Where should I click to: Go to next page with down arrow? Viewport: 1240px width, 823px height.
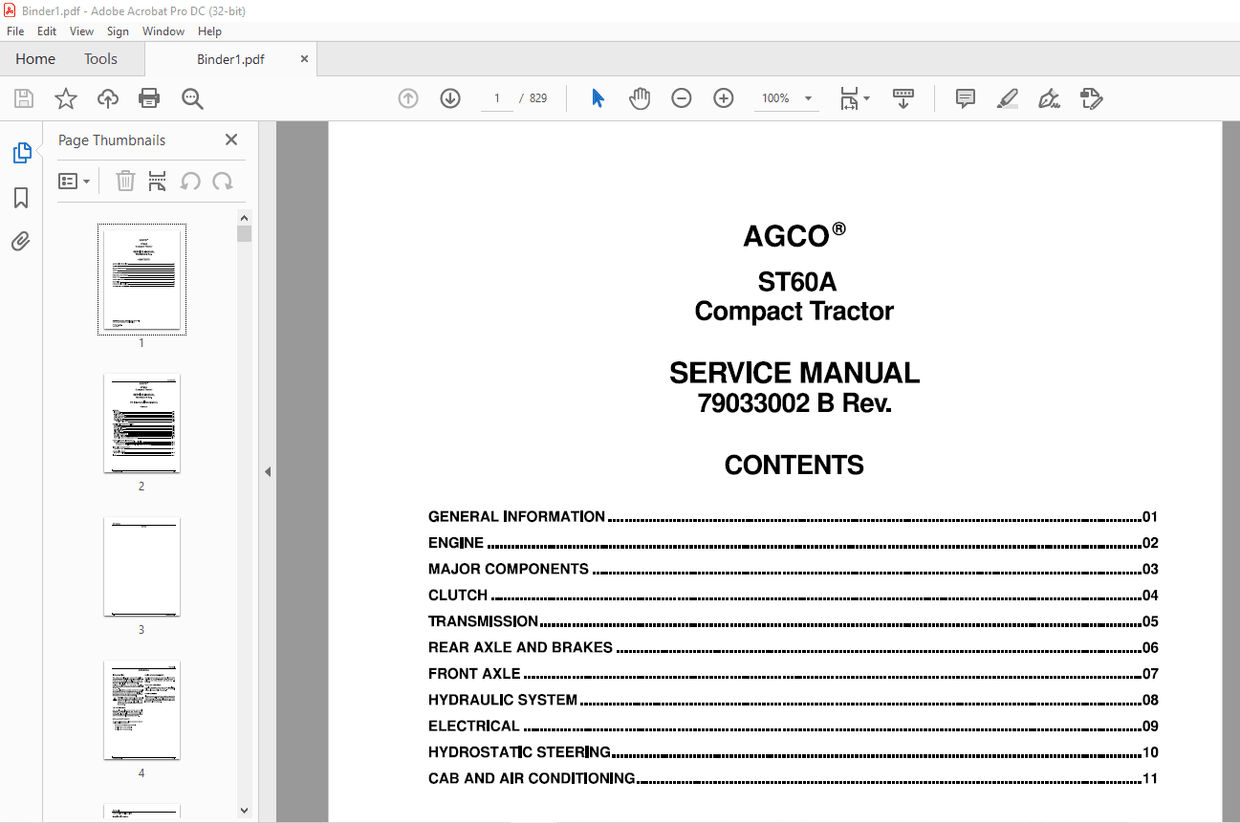click(450, 98)
